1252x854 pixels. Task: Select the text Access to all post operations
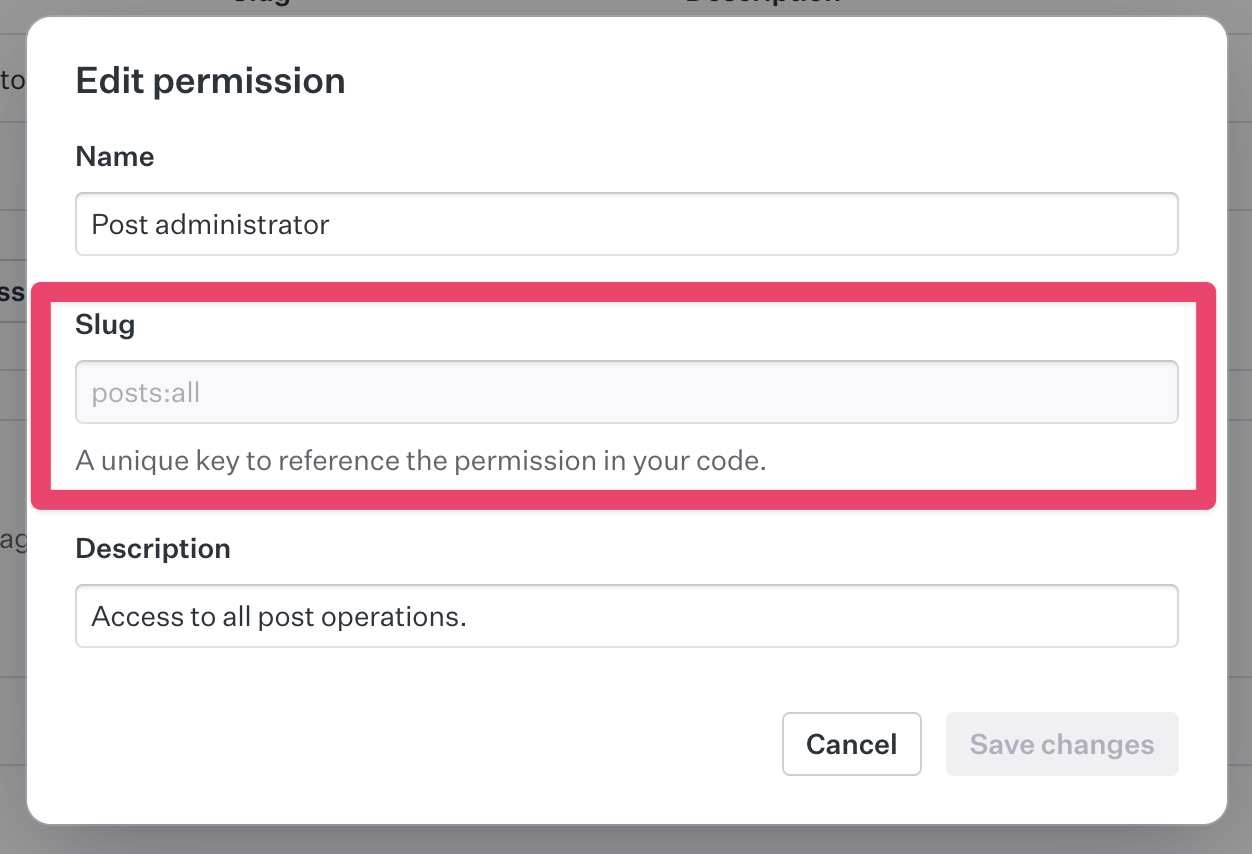[x=278, y=616]
